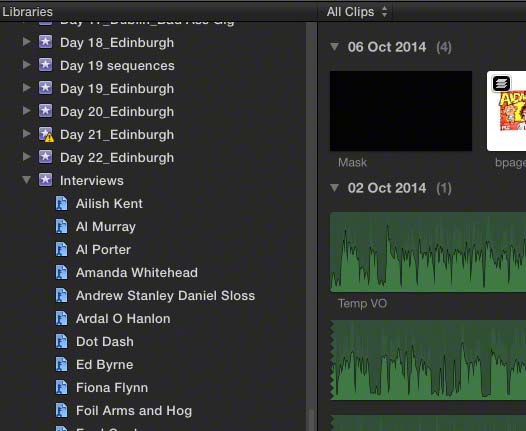Click the Ed Byrne keyword collection icon
The width and height of the screenshot is (526, 431).
click(61, 364)
